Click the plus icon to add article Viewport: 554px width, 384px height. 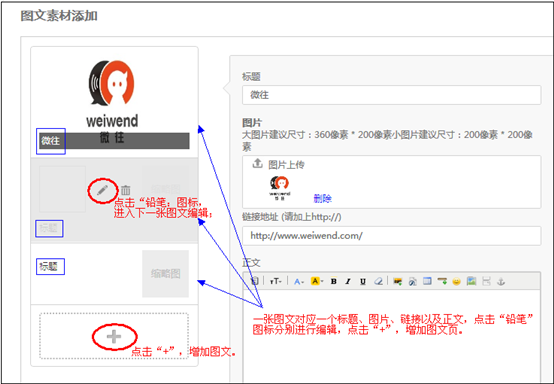tap(114, 336)
